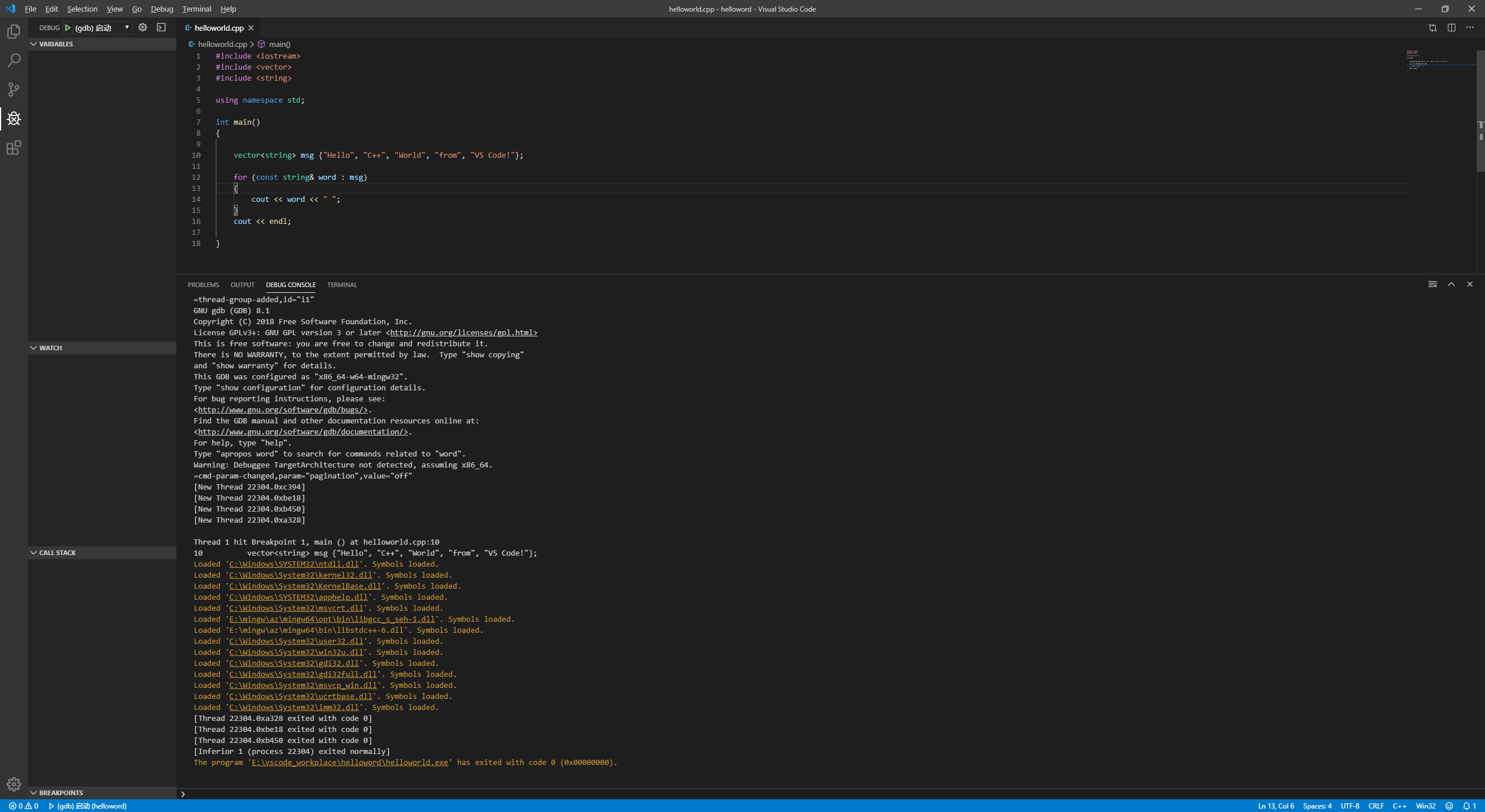Open the Search view
1485x812 pixels.
13,60
